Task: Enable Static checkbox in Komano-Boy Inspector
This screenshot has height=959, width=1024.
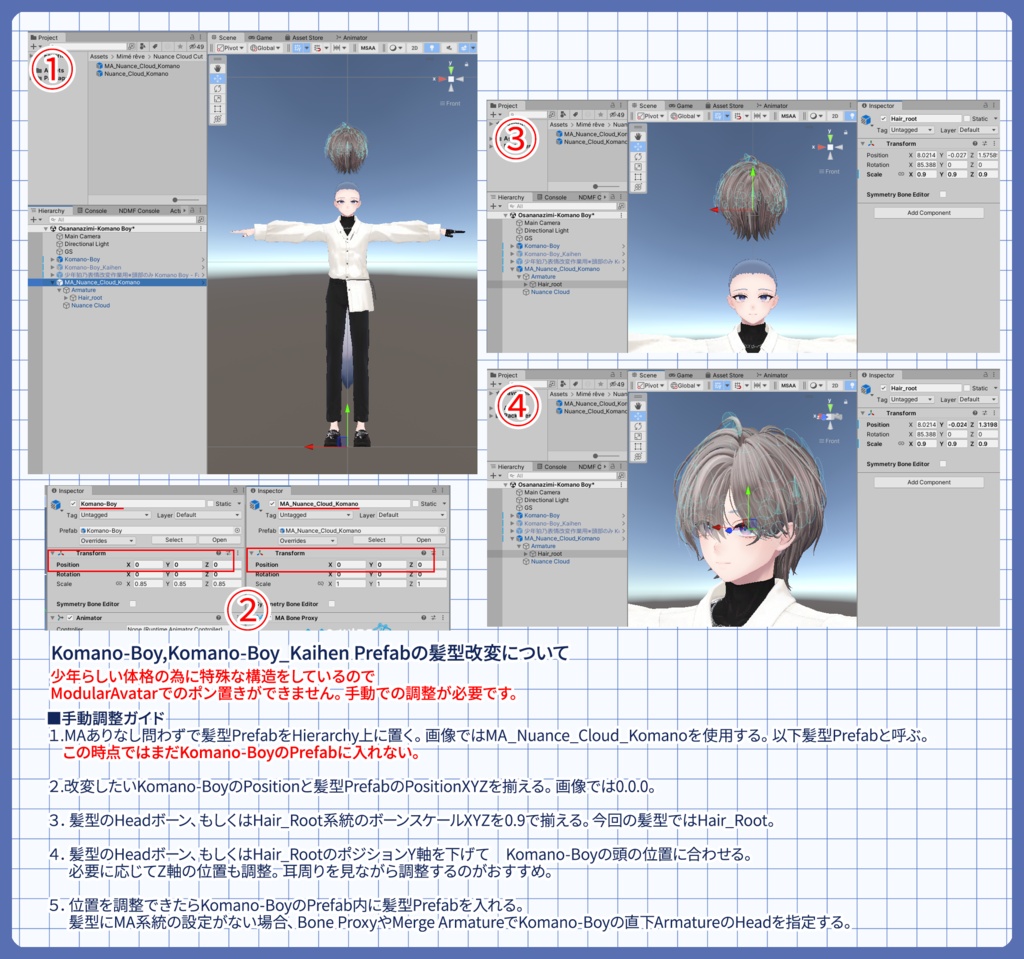Action: [x=210, y=504]
